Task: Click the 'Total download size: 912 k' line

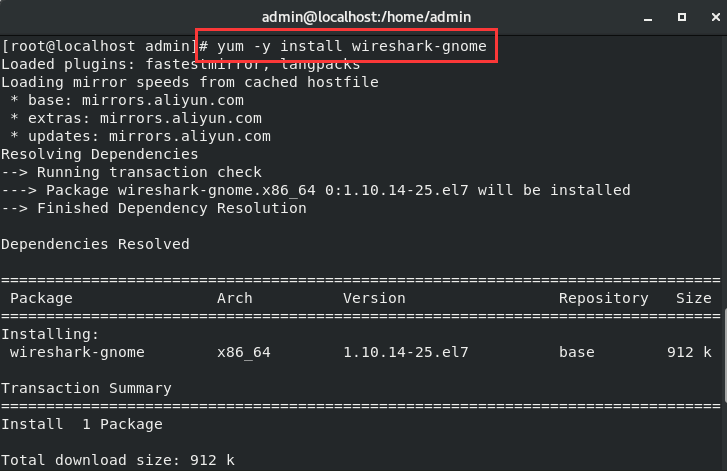Action: [x=118, y=460]
